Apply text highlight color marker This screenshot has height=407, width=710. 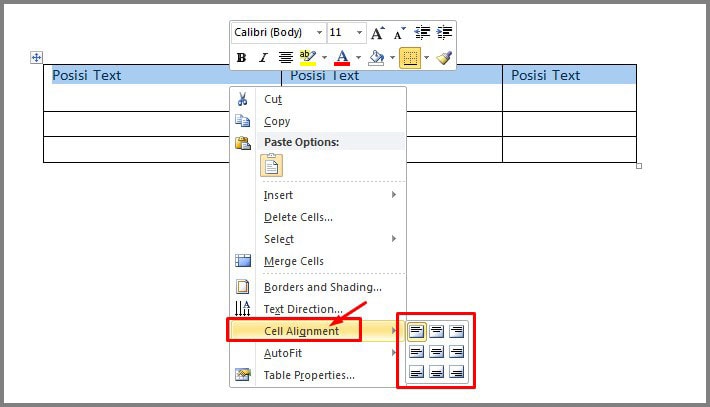point(308,58)
